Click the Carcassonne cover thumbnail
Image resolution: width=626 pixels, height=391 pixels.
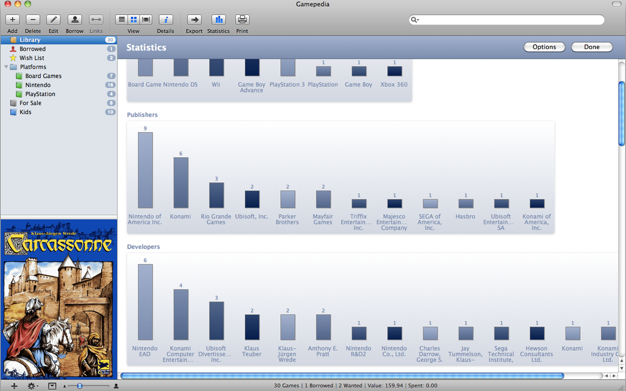(59, 299)
